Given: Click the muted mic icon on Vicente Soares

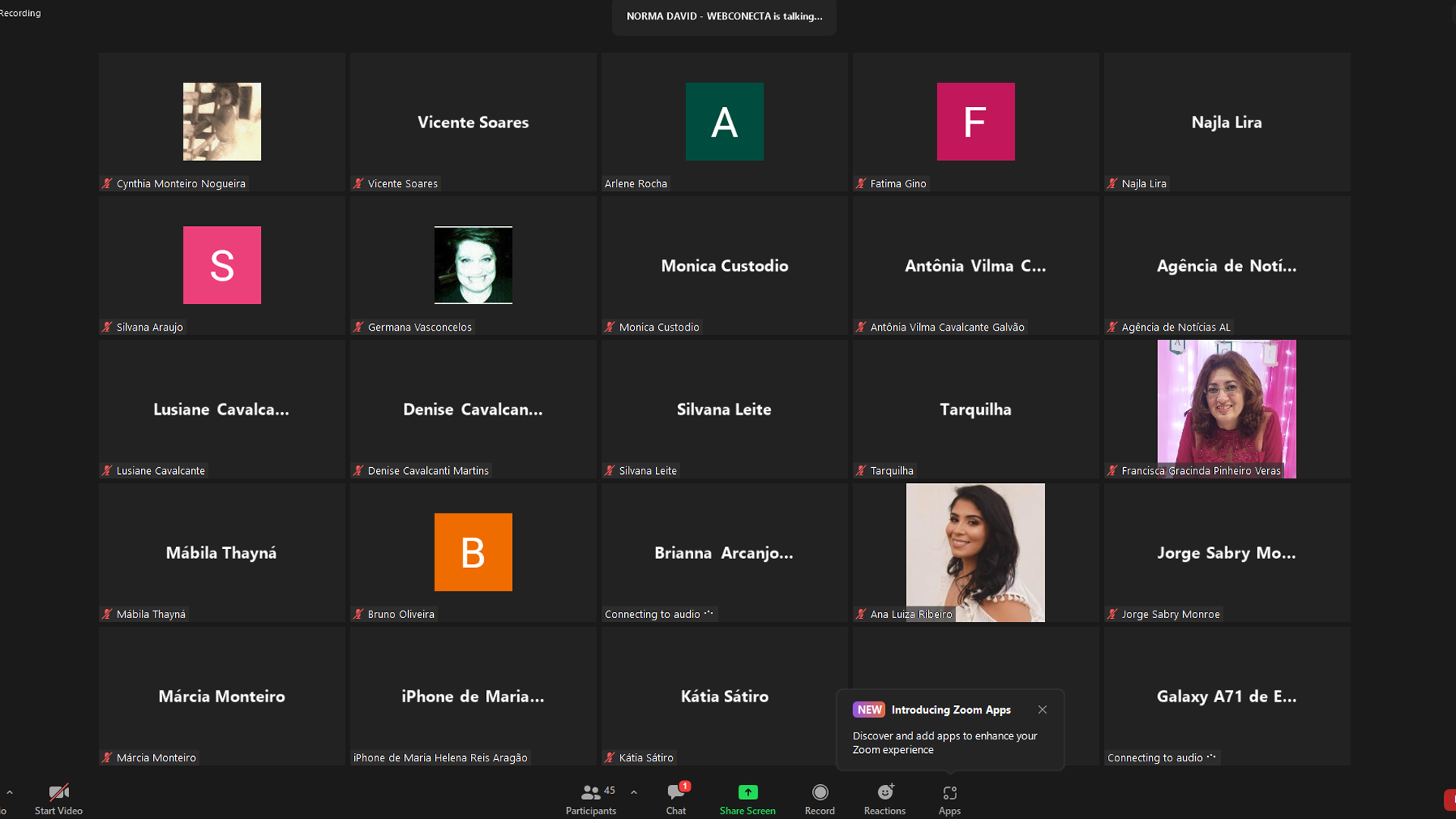Looking at the screenshot, I should pyautogui.click(x=358, y=184).
